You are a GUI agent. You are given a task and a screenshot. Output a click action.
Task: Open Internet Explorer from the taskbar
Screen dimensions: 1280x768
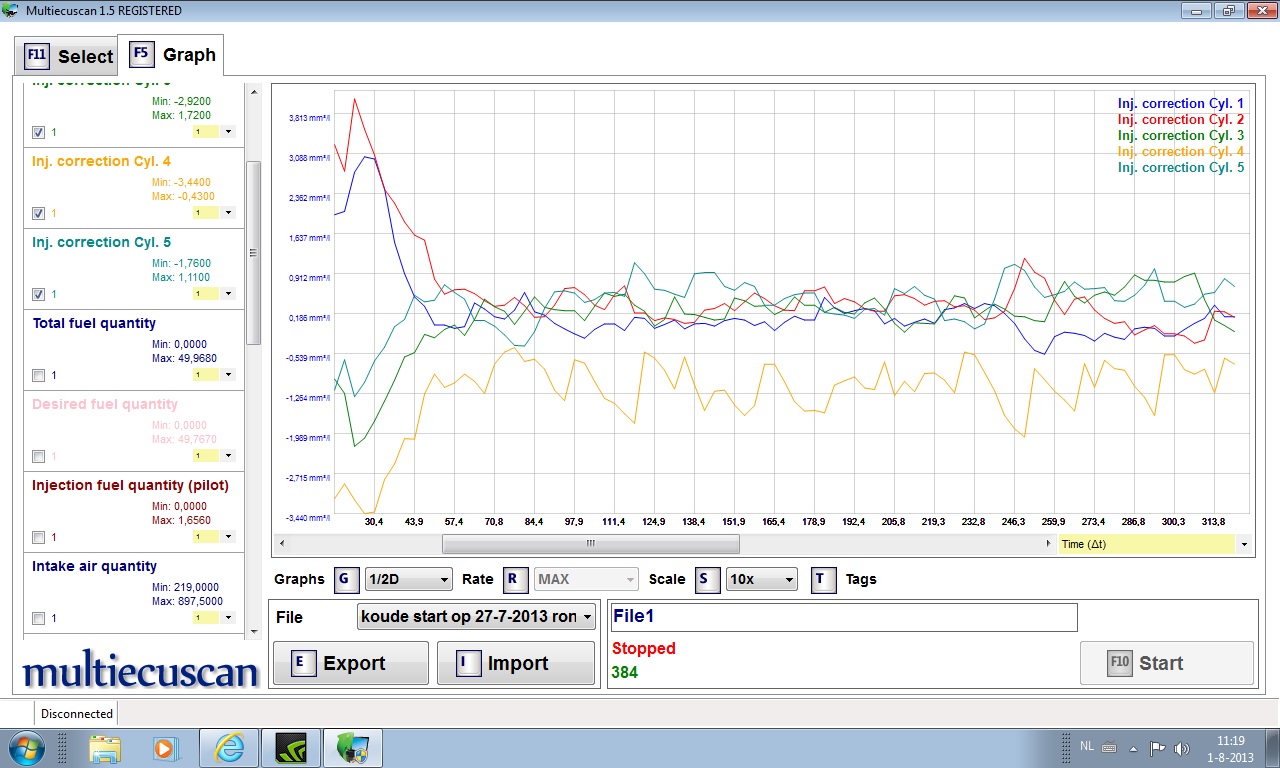(229, 748)
